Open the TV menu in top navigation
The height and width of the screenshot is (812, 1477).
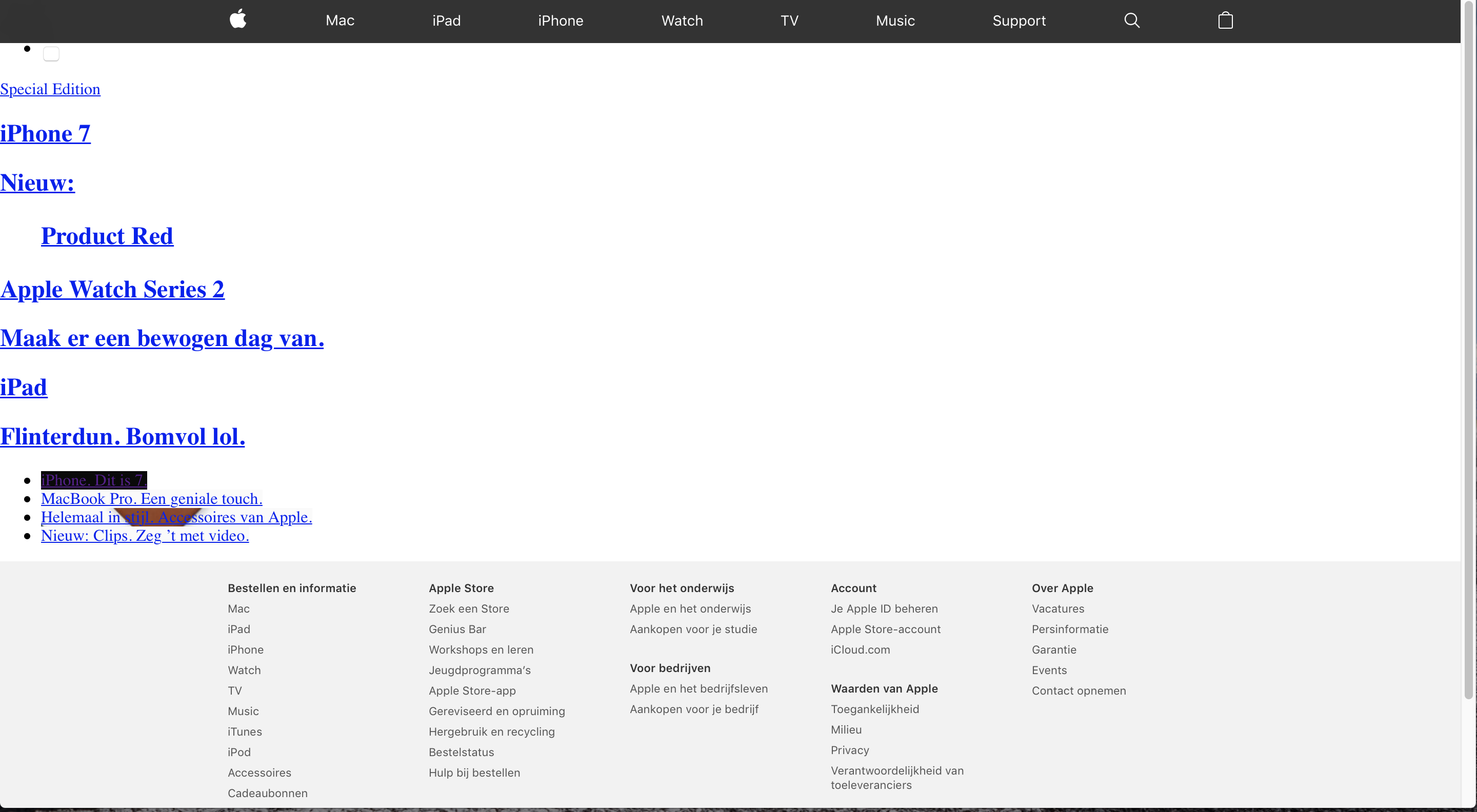[x=790, y=21]
